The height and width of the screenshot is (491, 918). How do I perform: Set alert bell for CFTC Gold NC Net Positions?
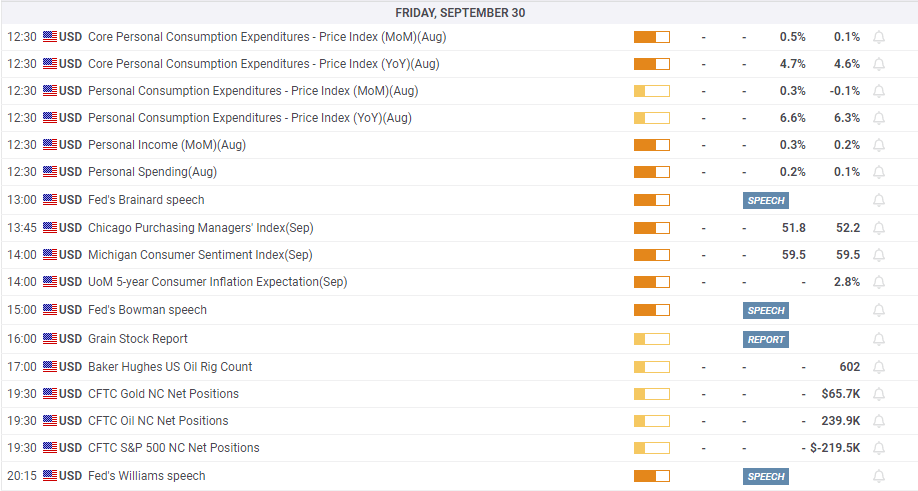pyautogui.click(x=879, y=394)
